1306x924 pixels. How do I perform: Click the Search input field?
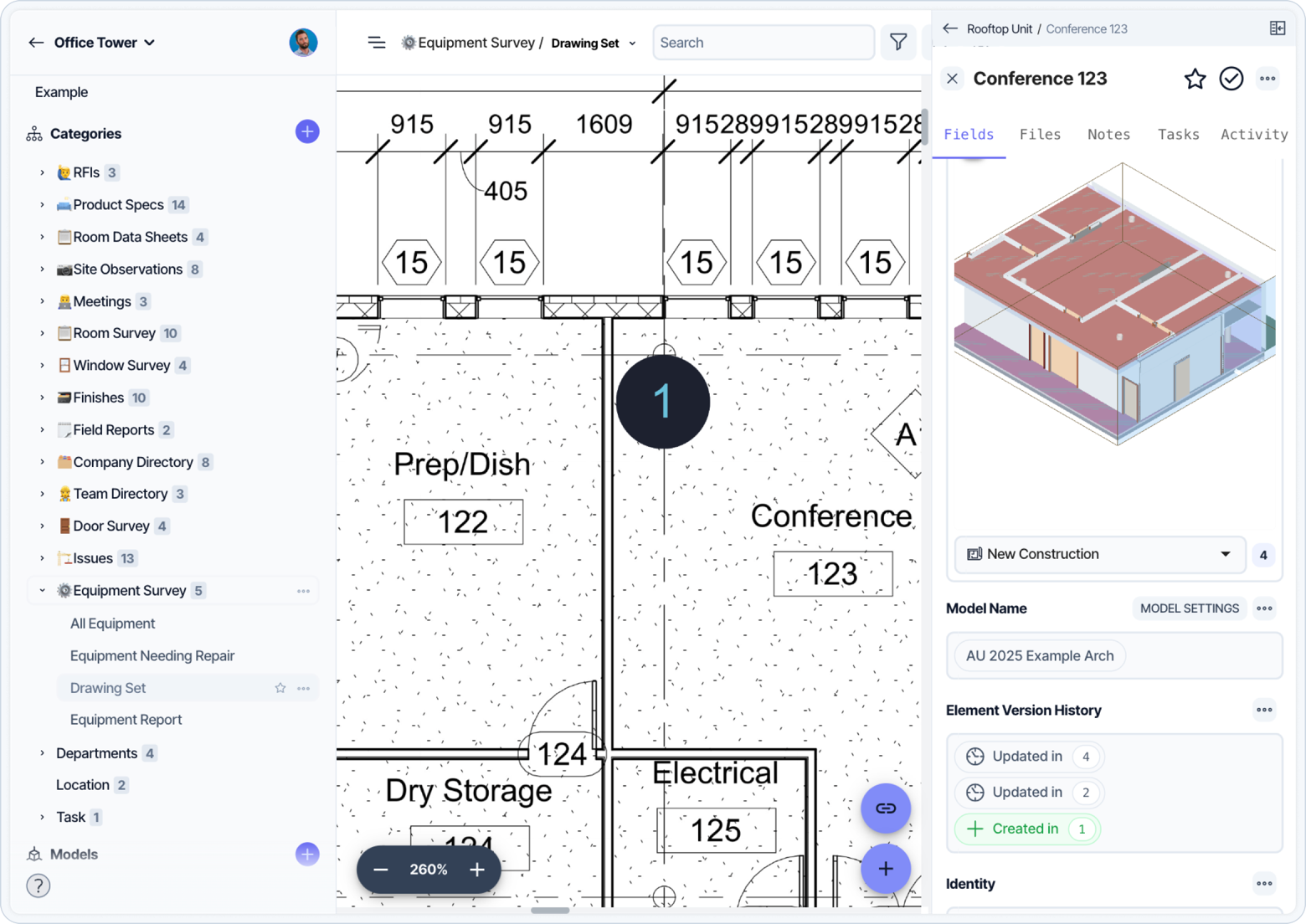click(764, 43)
